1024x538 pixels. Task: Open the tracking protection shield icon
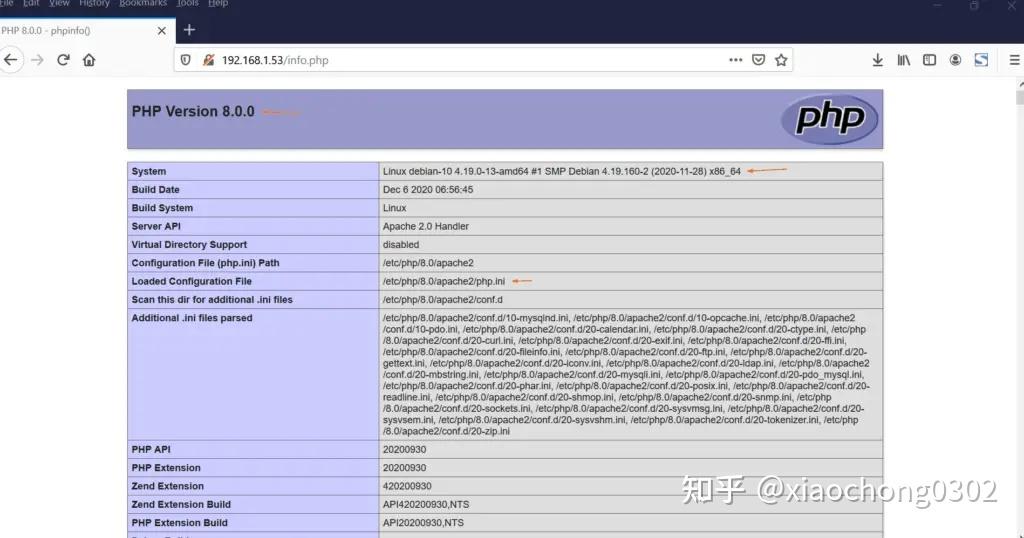(185, 60)
